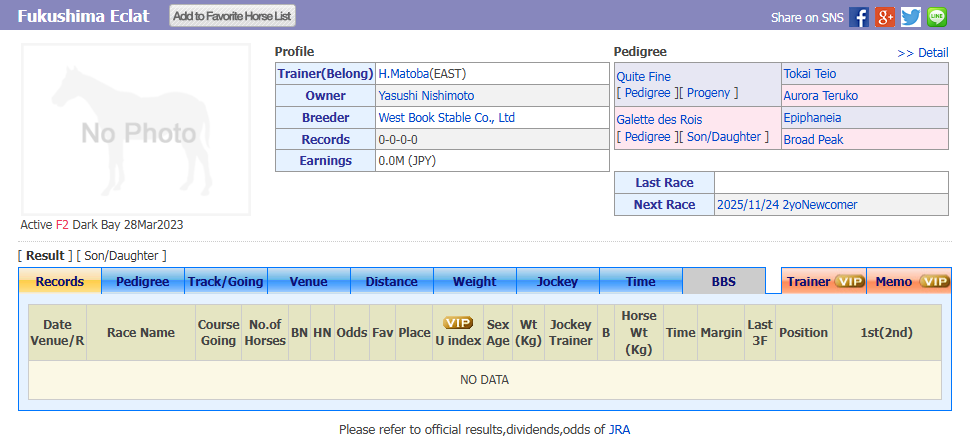Open dam Galette des Rois link
Image resolution: width=970 pixels, height=448 pixels.
659,120
